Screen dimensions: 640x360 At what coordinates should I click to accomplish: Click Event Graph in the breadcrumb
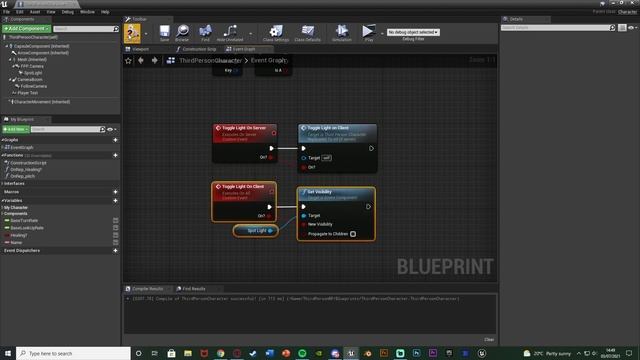coord(268,60)
